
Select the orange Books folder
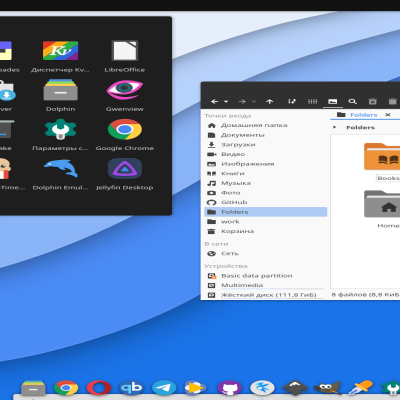[x=383, y=157]
